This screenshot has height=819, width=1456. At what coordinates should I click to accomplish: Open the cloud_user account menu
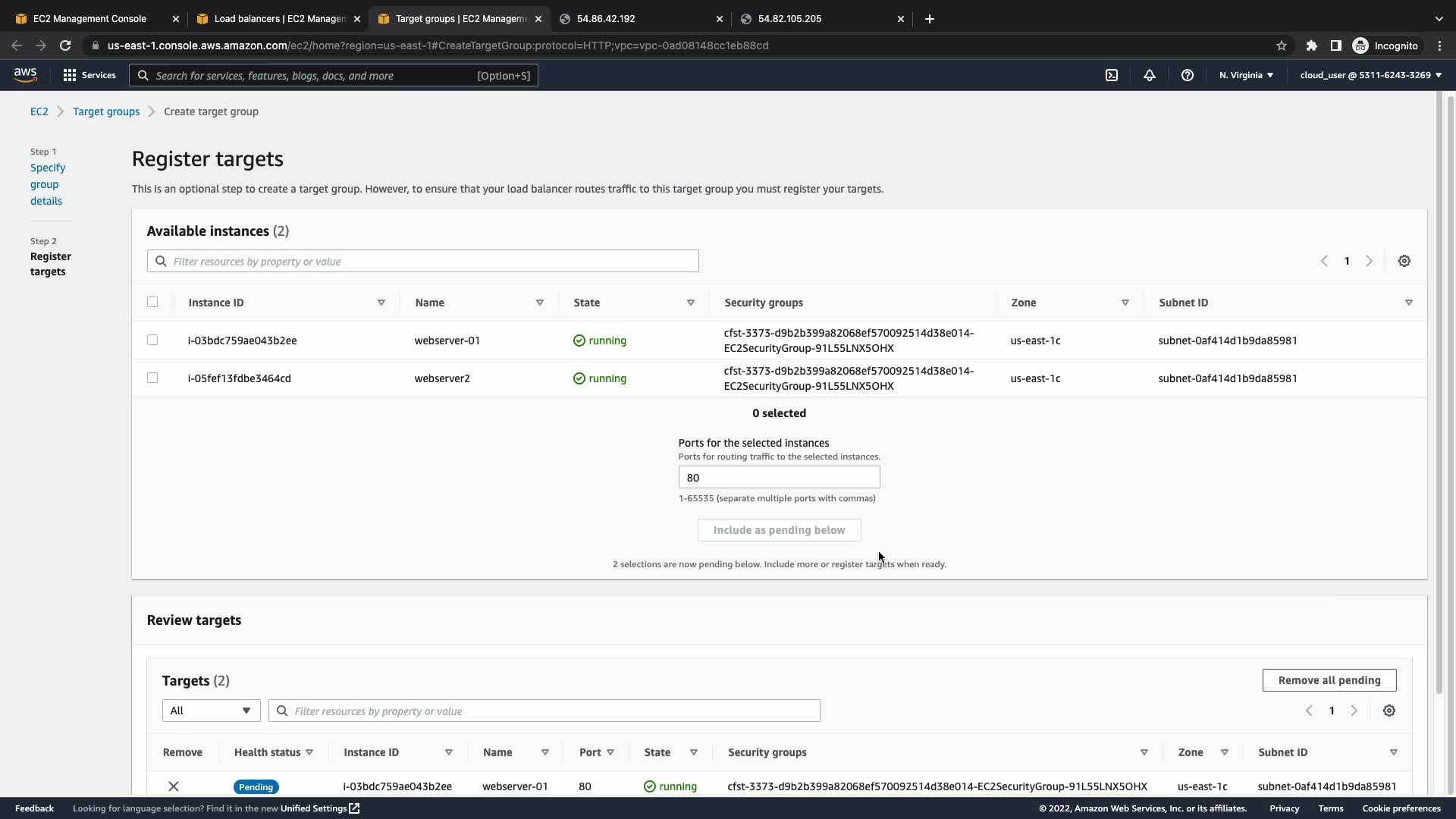(1370, 75)
